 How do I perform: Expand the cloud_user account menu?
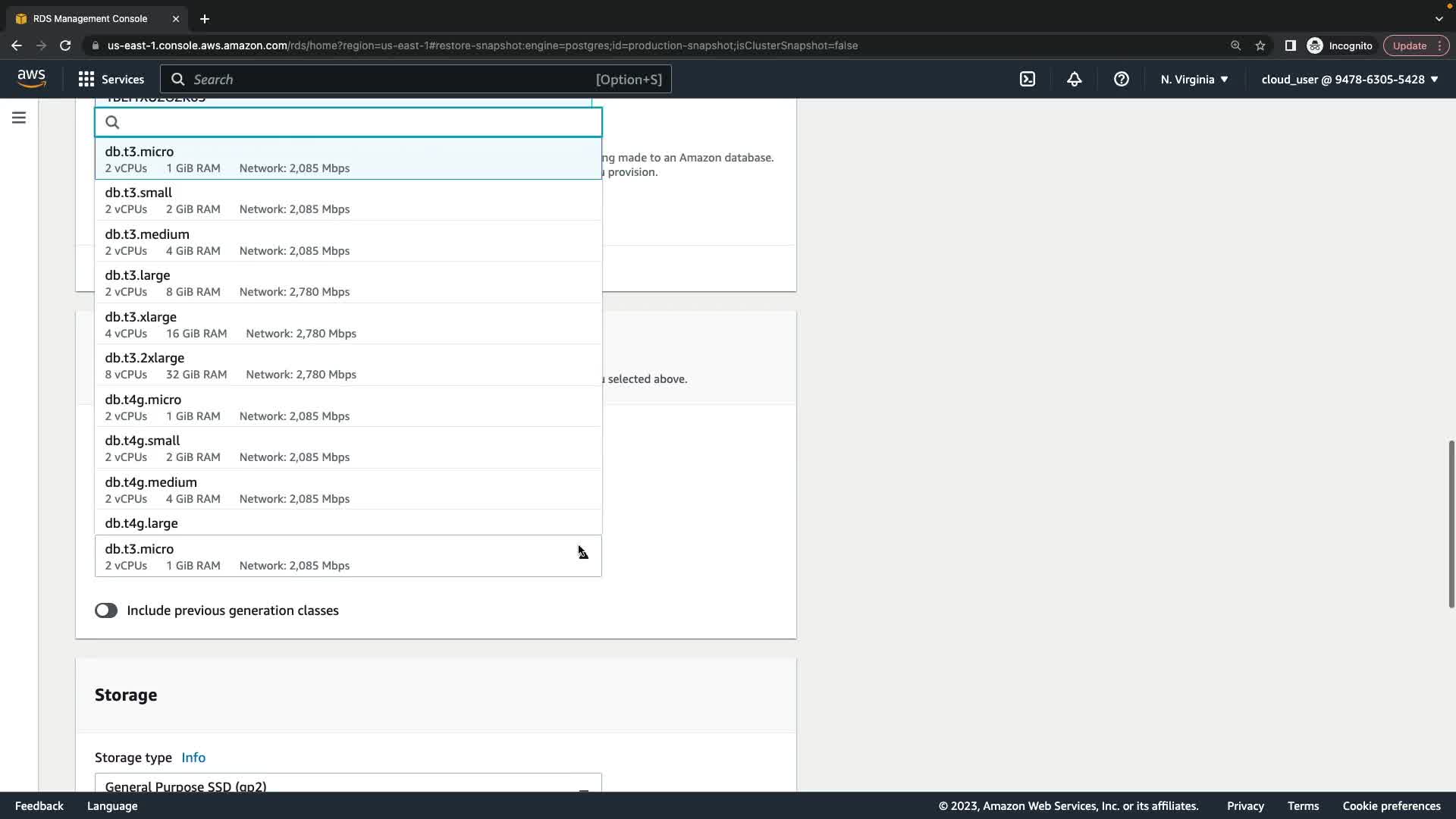click(1349, 79)
